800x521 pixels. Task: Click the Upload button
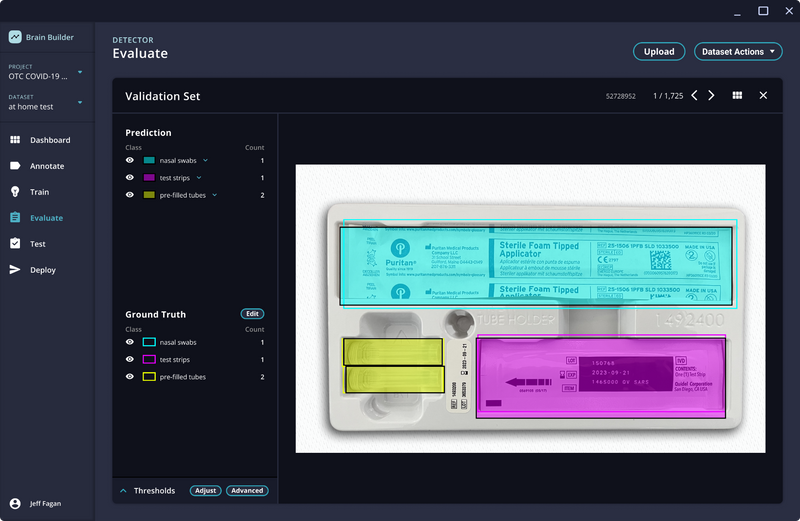[x=659, y=51]
